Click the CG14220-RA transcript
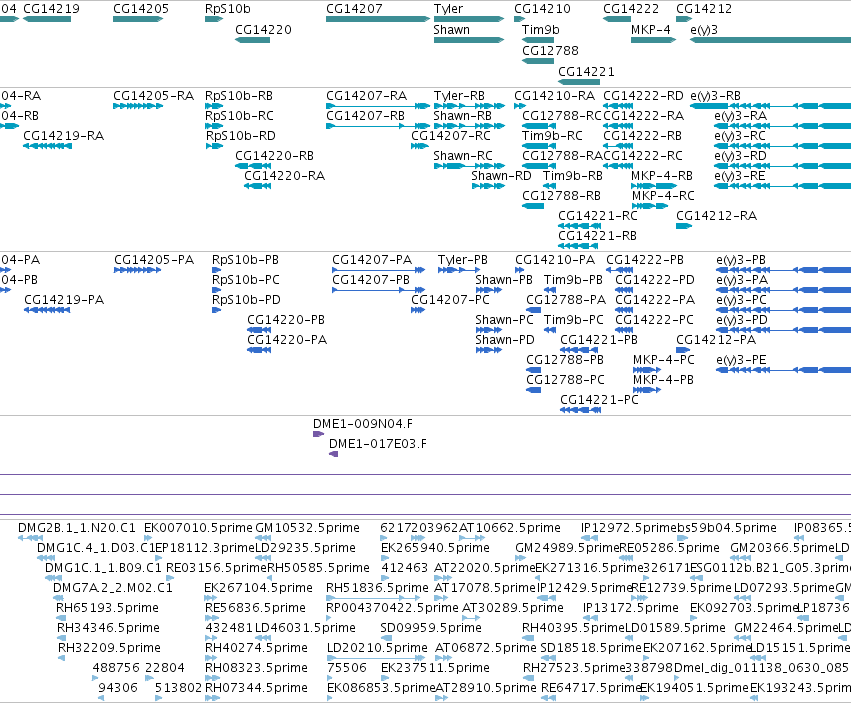Image resolution: width=851 pixels, height=703 pixels. 257,186
